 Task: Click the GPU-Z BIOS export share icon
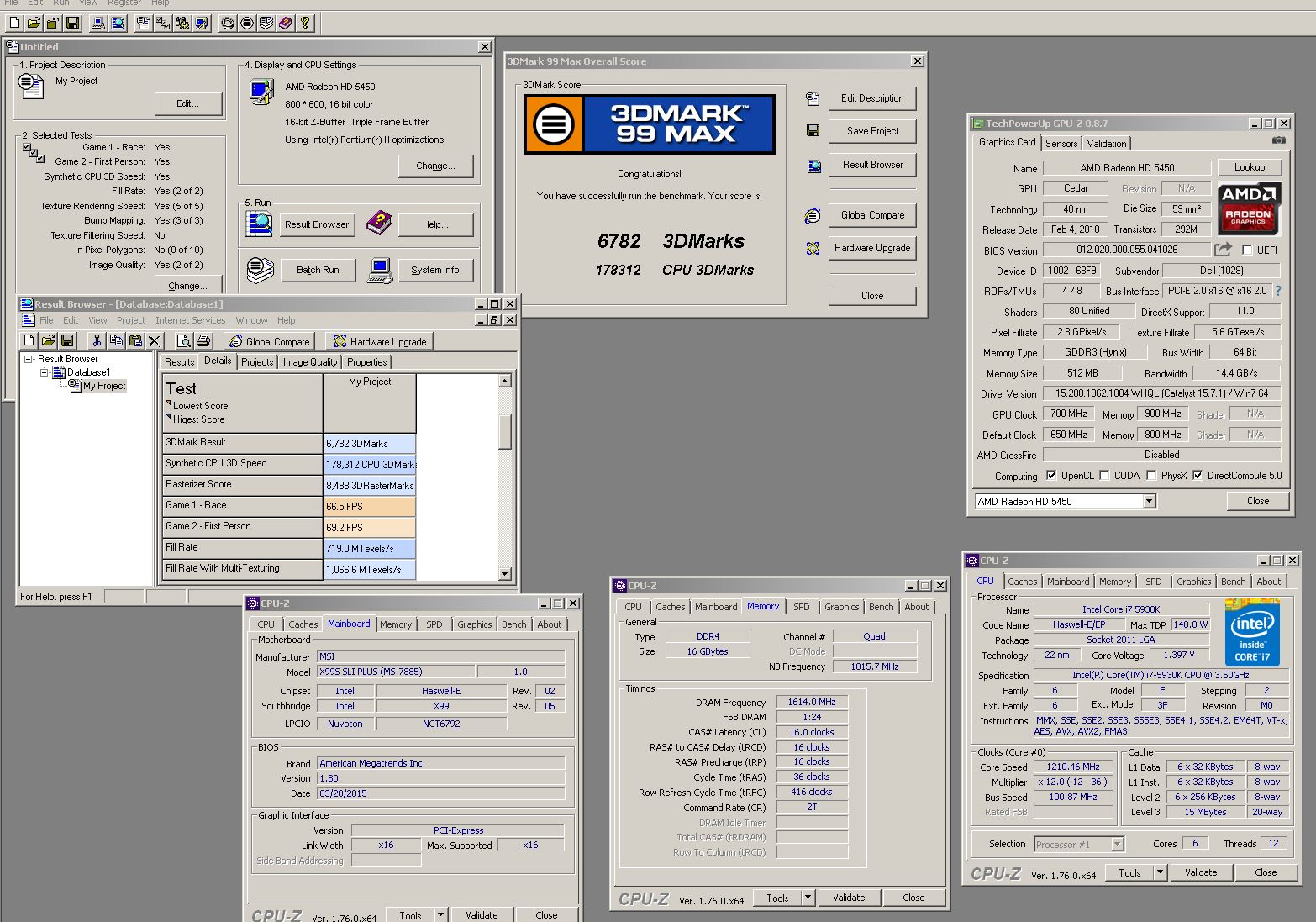[1223, 249]
